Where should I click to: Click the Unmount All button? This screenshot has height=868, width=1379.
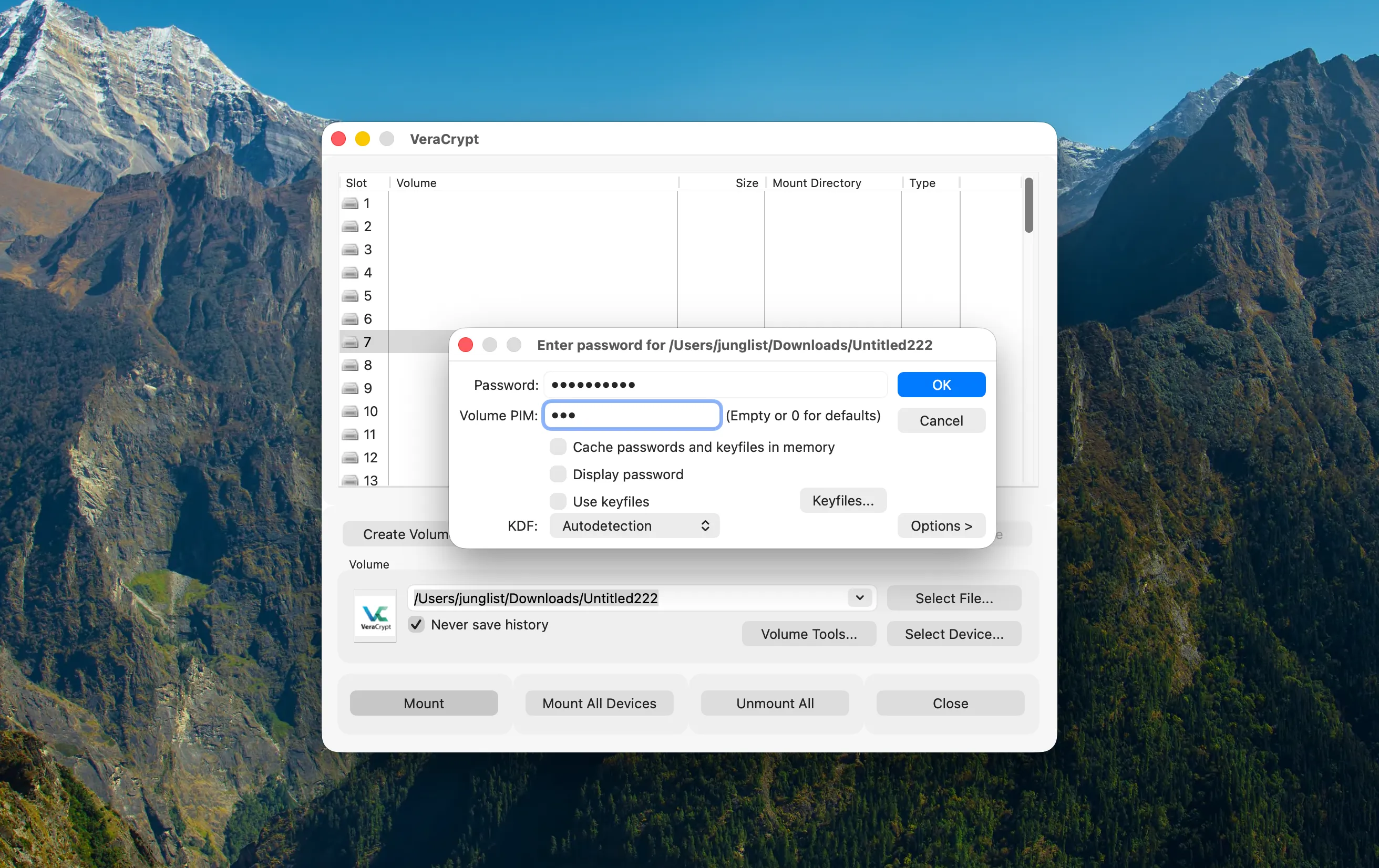click(x=775, y=703)
